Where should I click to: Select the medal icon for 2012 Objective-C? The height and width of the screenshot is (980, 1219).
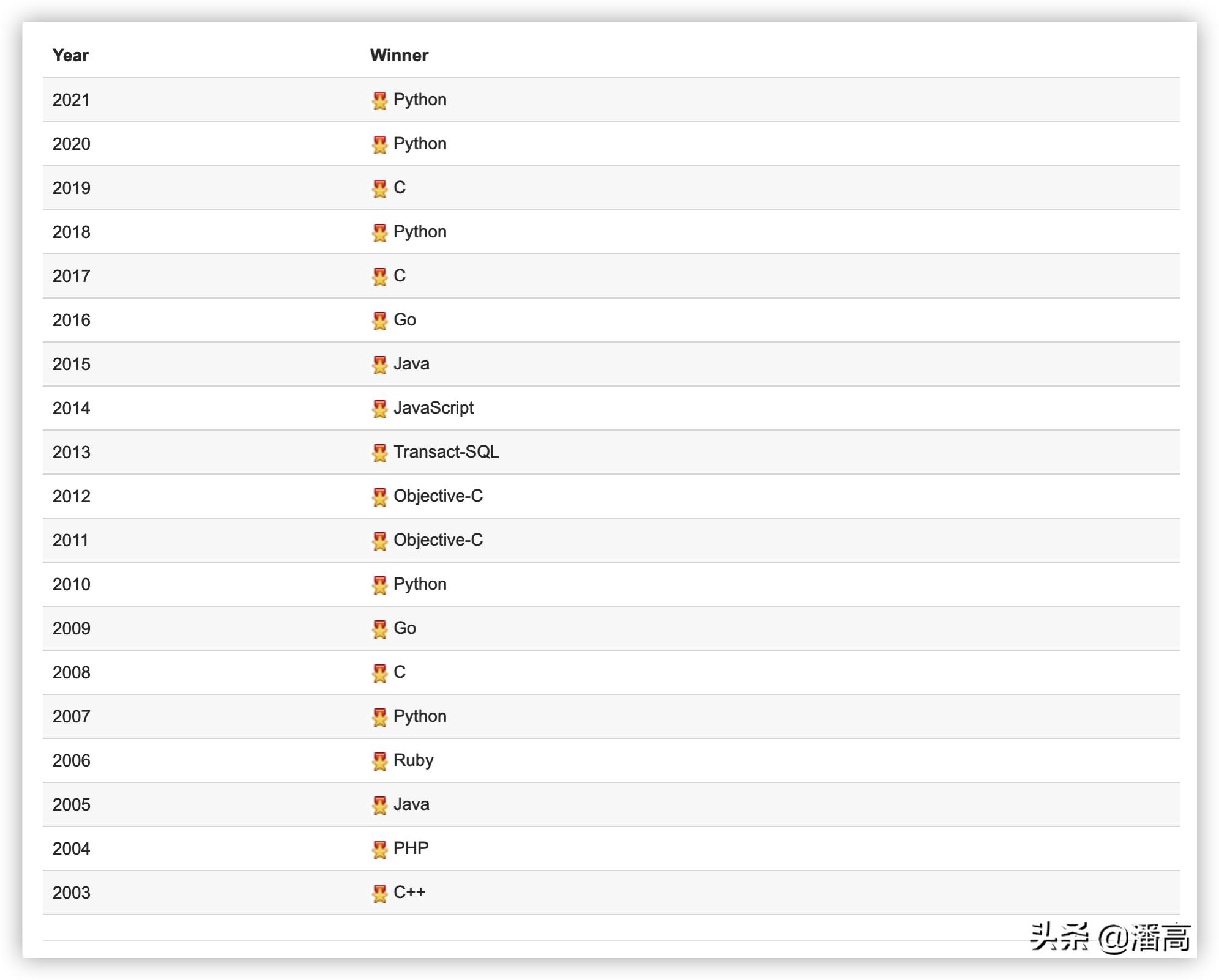pyautogui.click(x=379, y=497)
